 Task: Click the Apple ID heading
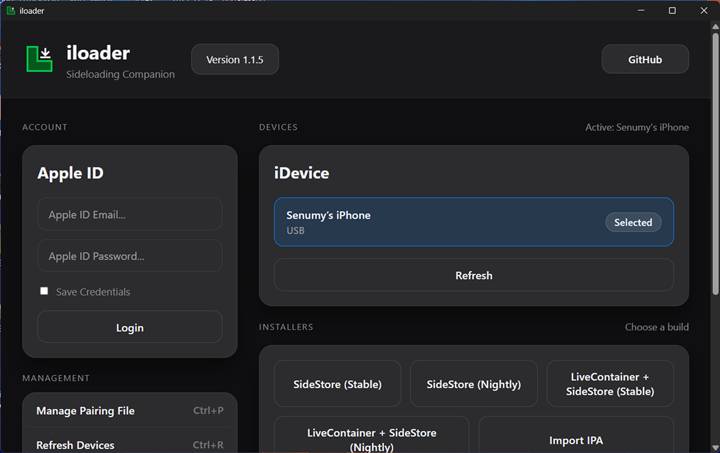pyautogui.click(x=70, y=173)
